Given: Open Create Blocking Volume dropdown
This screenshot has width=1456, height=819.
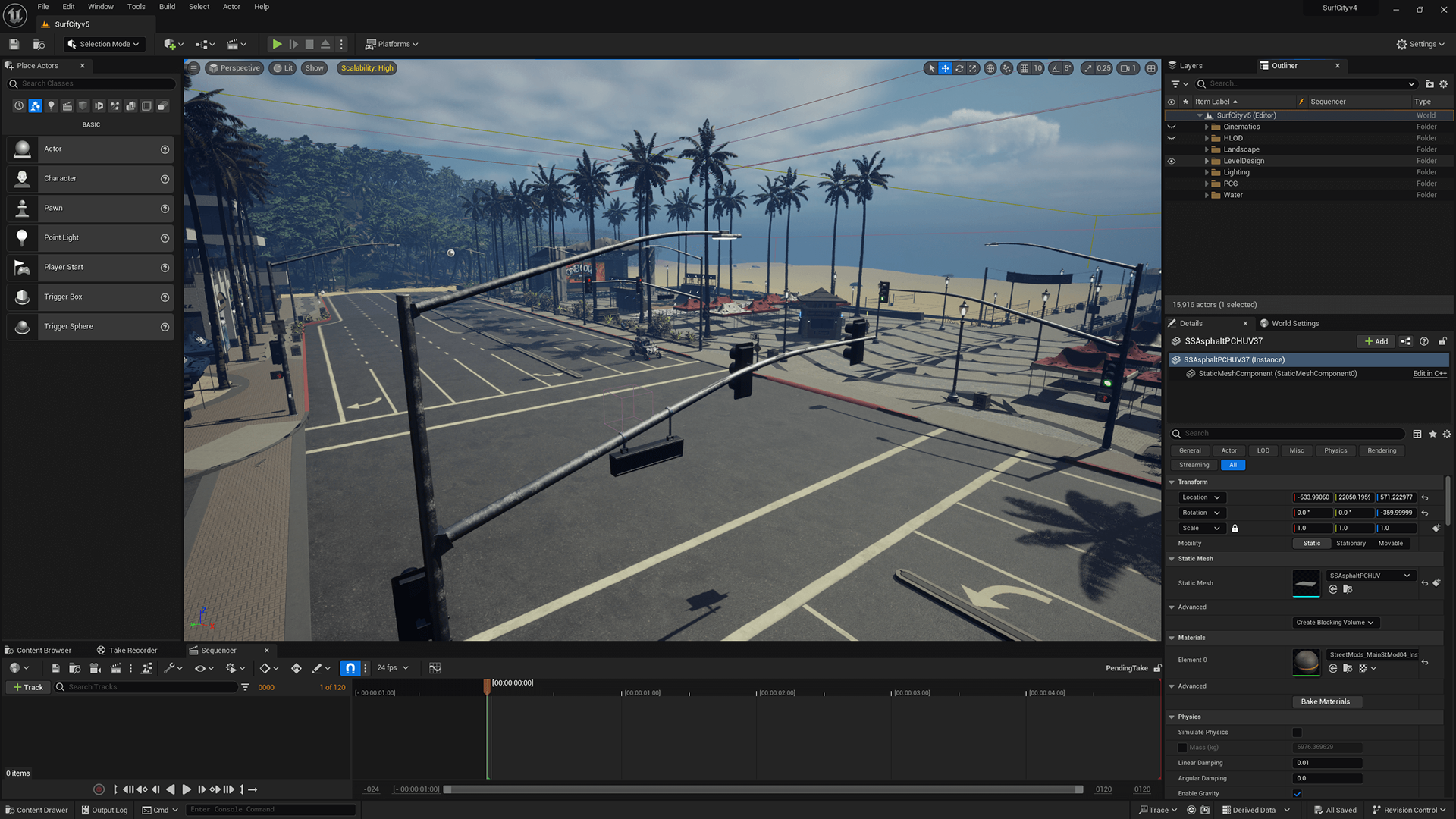Looking at the screenshot, I should click(x=1335, y=623).
